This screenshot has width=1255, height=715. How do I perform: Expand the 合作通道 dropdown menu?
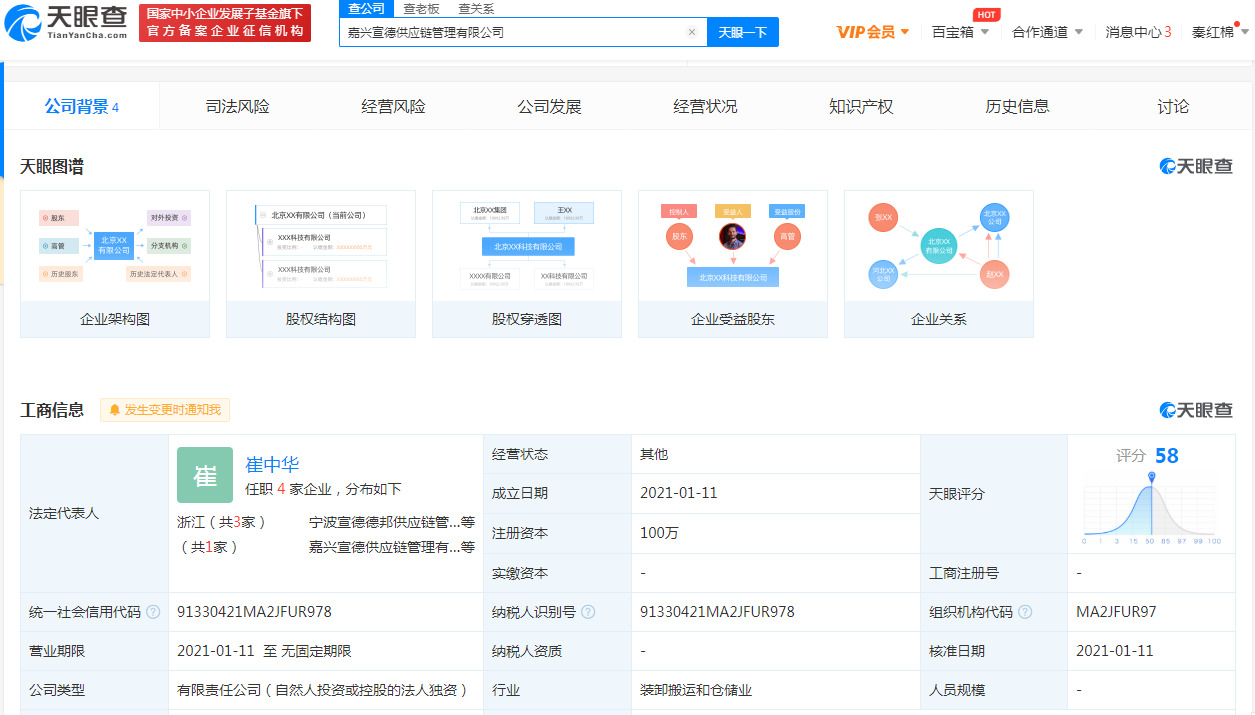[x=1047, y=32]
